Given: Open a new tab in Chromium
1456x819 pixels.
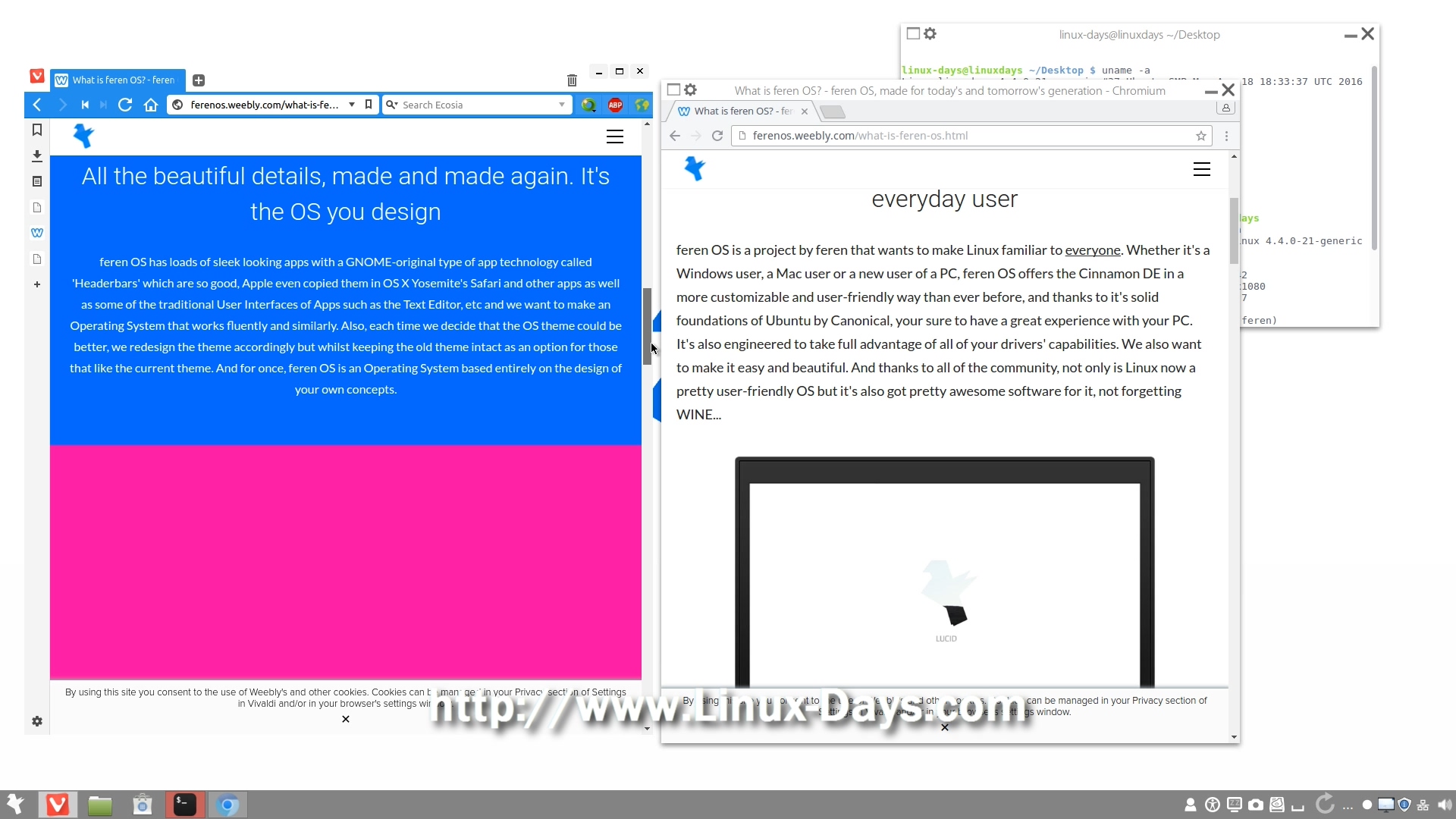Looking at the screenshot, I should click(833, 111).
